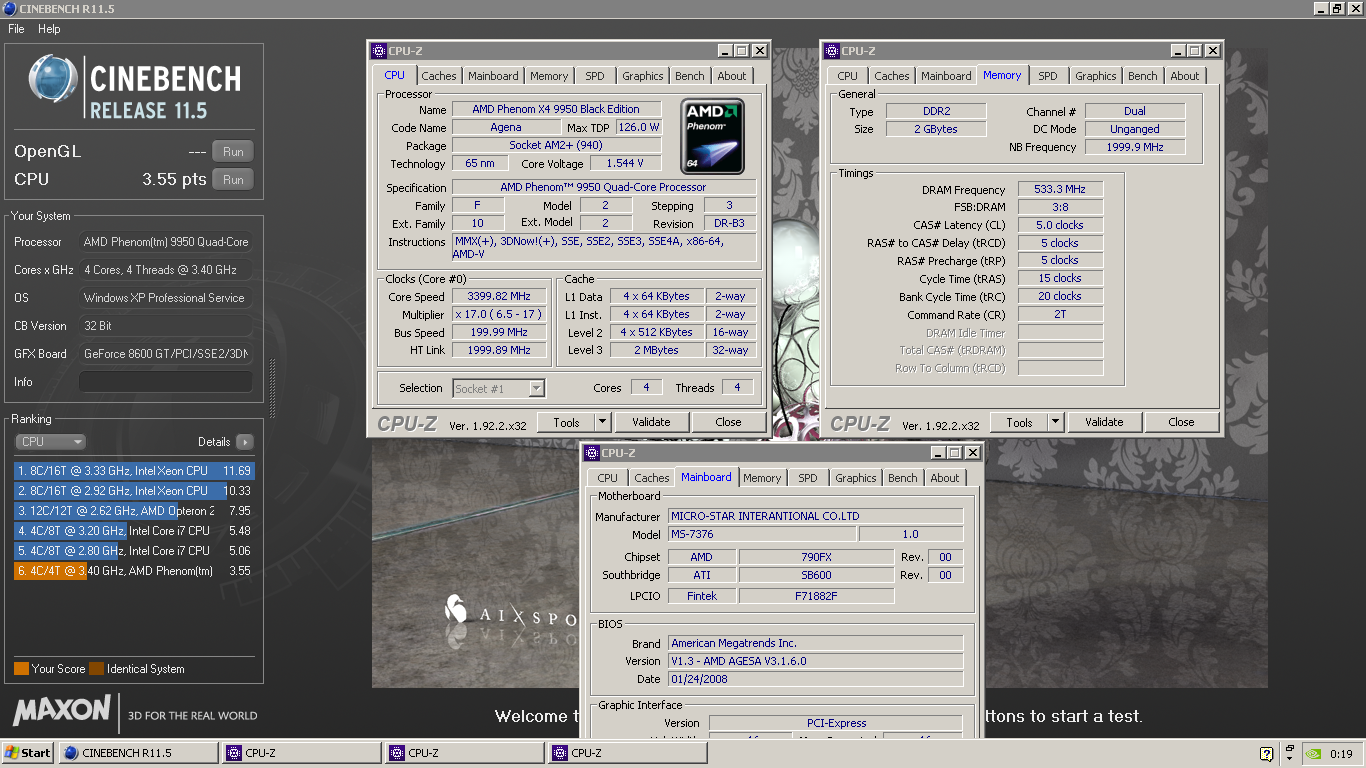Expand ranking Details arrow
This screenshot has width=1366, height=768.
[x=245, y=442]
